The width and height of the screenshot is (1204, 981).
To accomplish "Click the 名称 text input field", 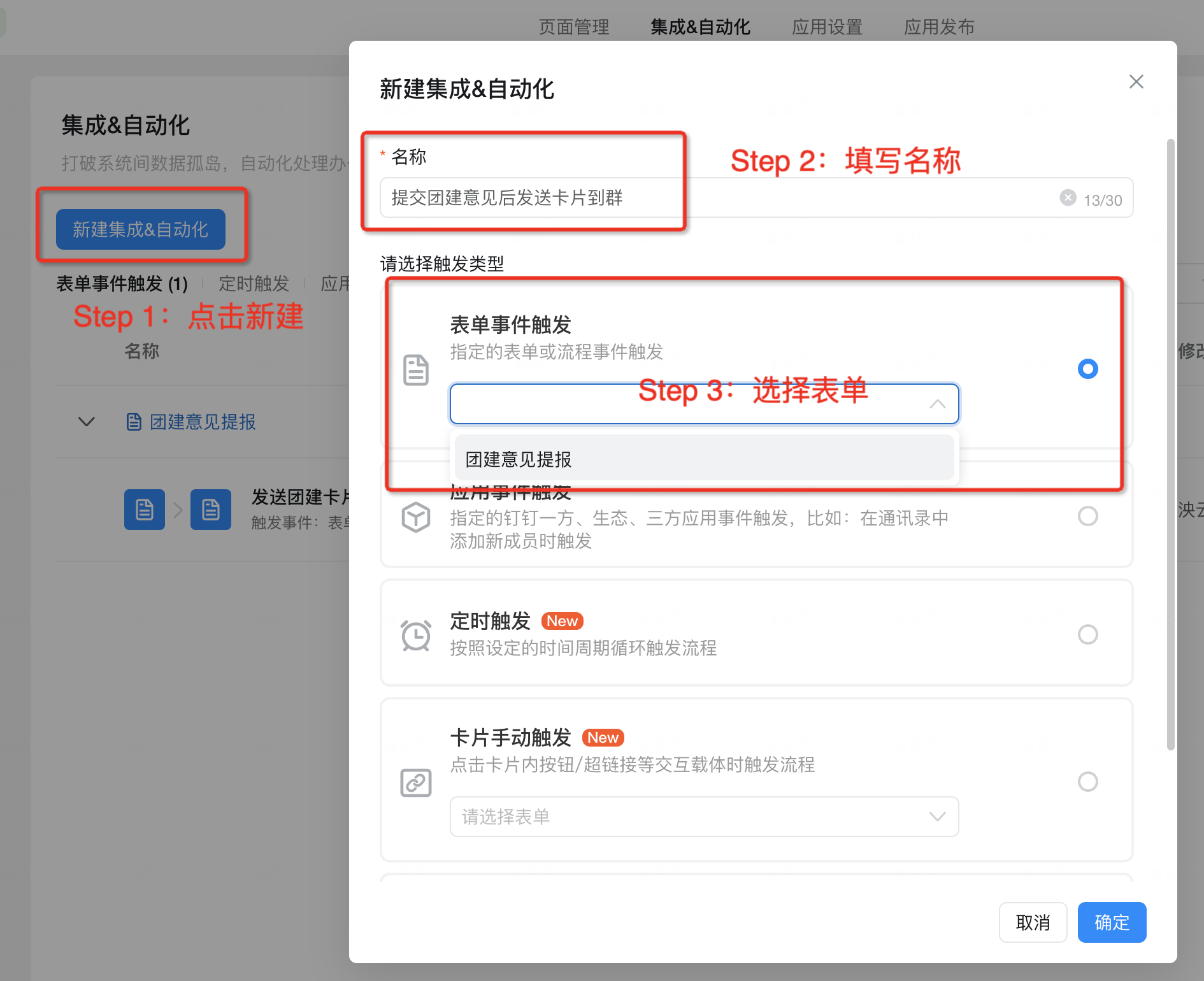I will [756, 197].
